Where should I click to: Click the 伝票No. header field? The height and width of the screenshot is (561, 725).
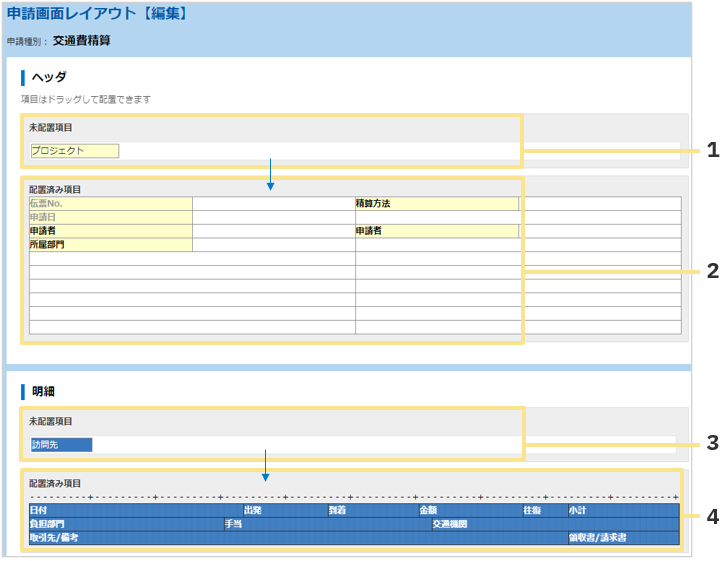point(110,203)
